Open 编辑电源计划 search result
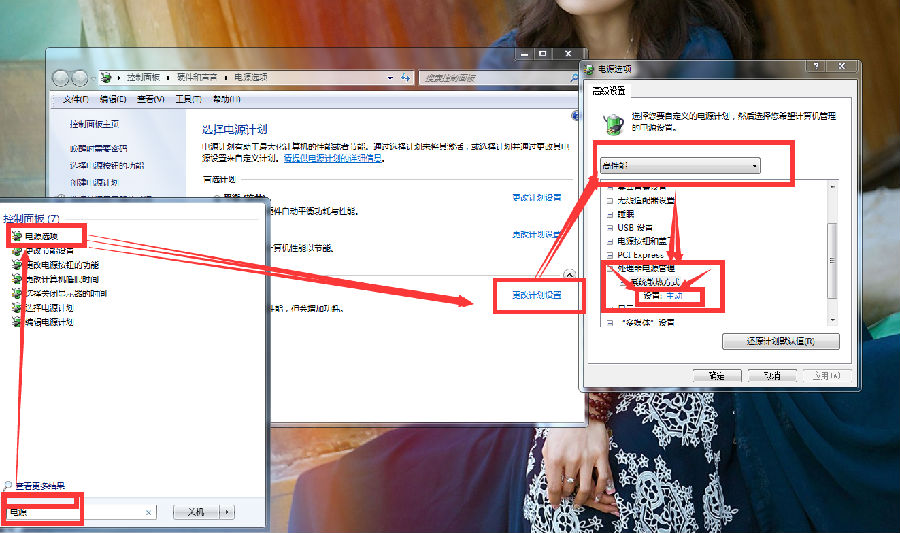 pos(48,322)
